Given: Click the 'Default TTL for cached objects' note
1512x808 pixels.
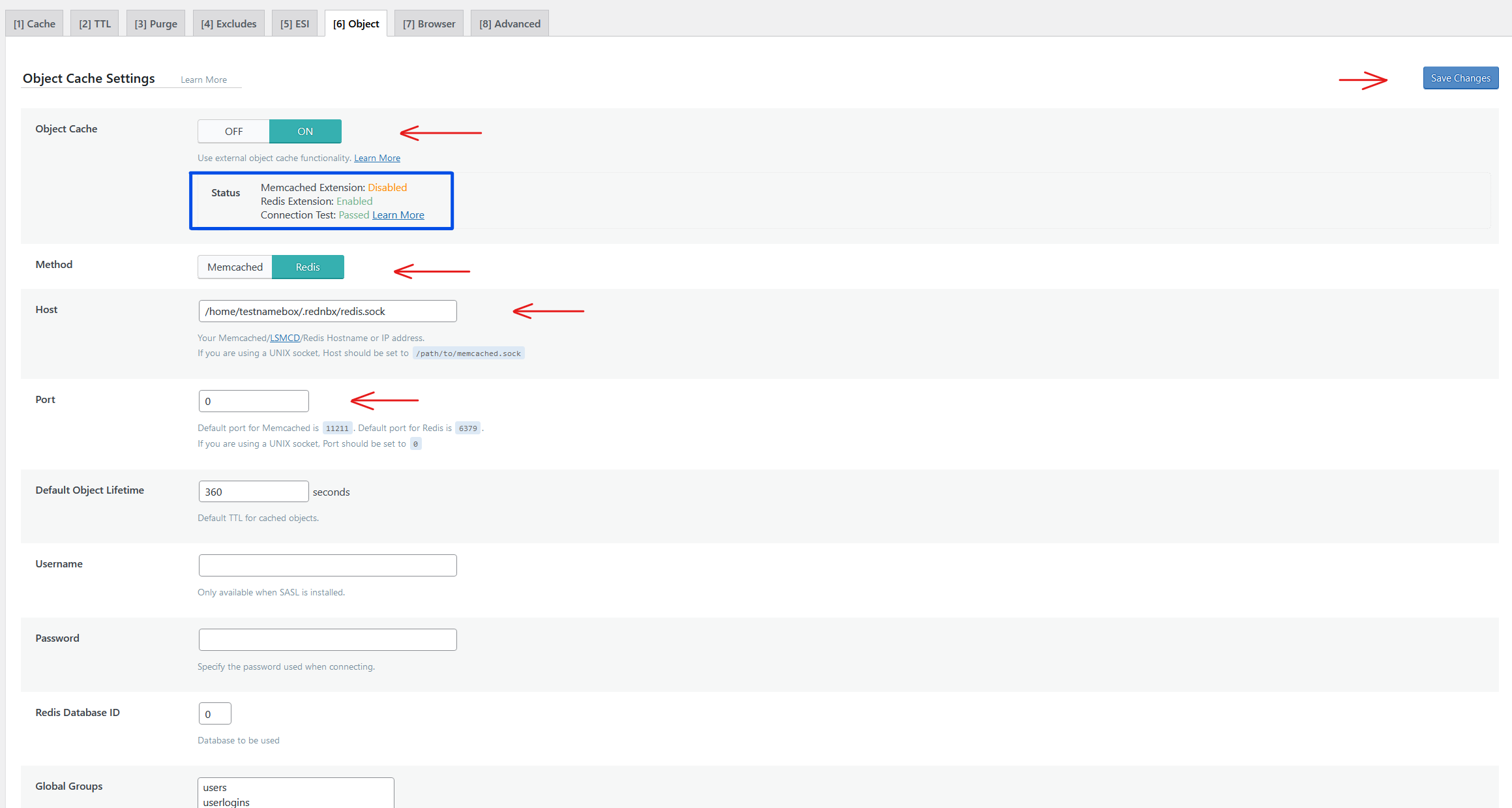Looking at the screenshot, I should tap(258, 518).
